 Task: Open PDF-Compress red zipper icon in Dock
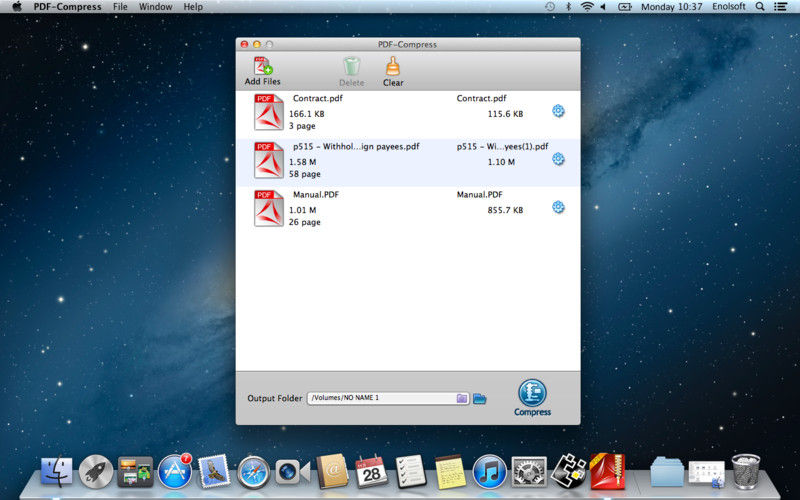click(x=608, y=471)
